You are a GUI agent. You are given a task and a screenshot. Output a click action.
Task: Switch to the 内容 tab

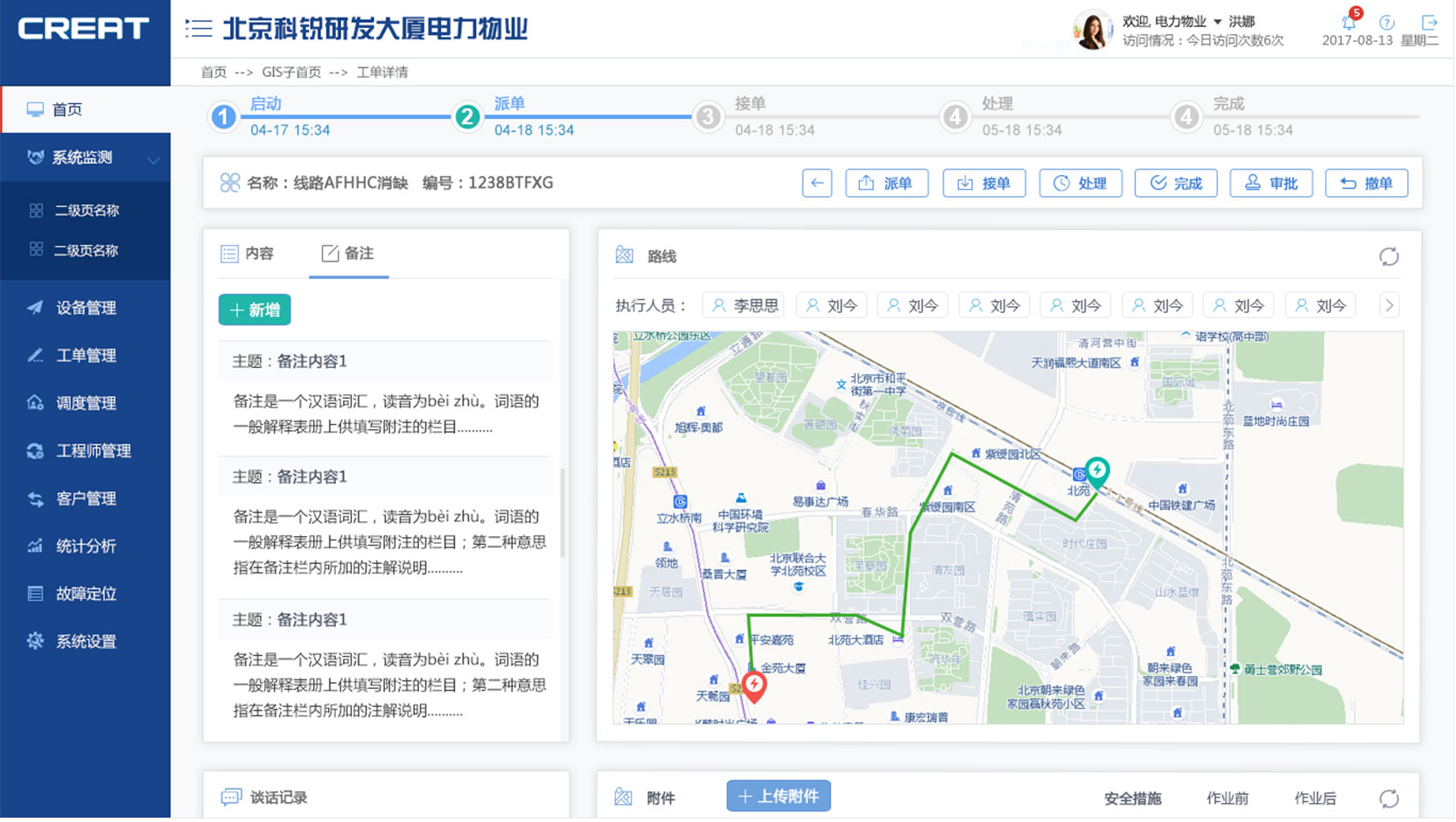[x=248, y=254]
